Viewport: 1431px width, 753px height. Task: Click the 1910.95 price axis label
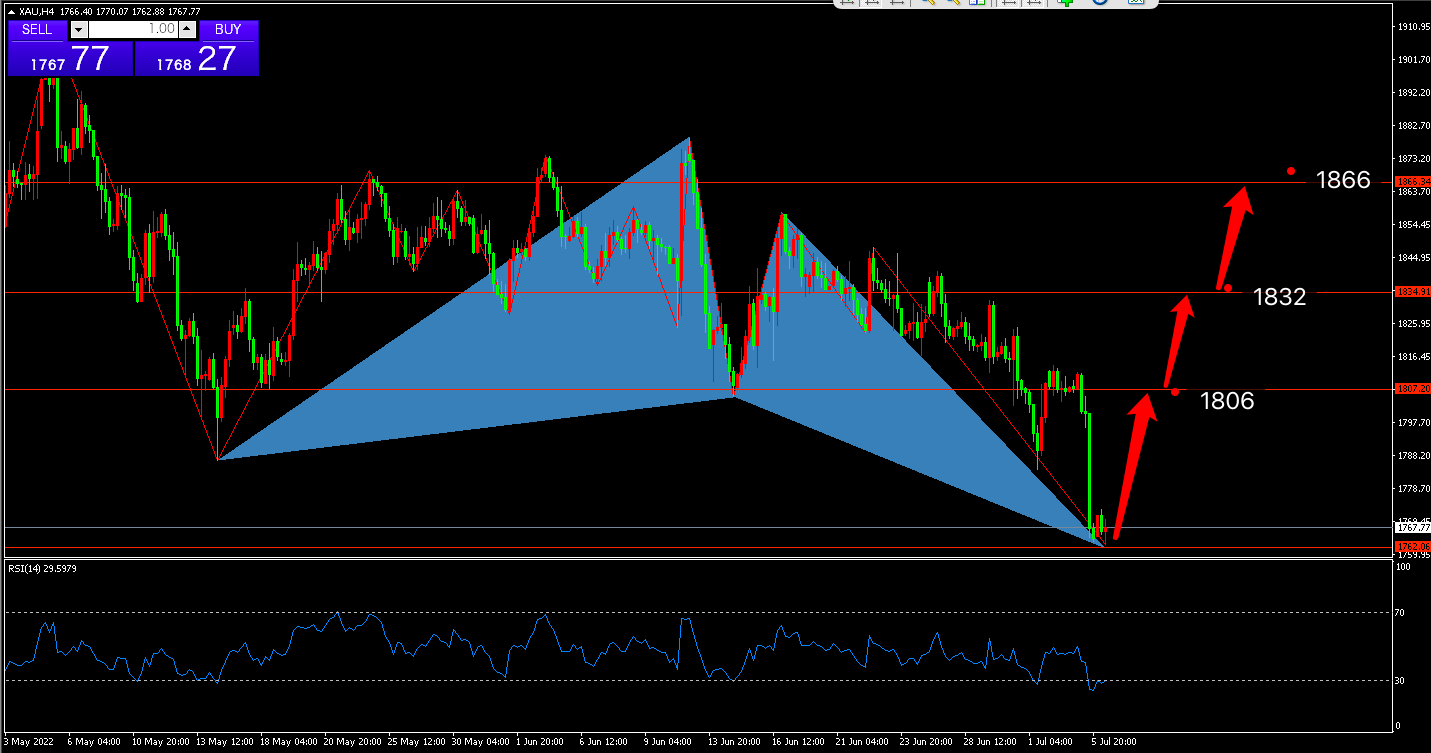[x=1413, y=27]
